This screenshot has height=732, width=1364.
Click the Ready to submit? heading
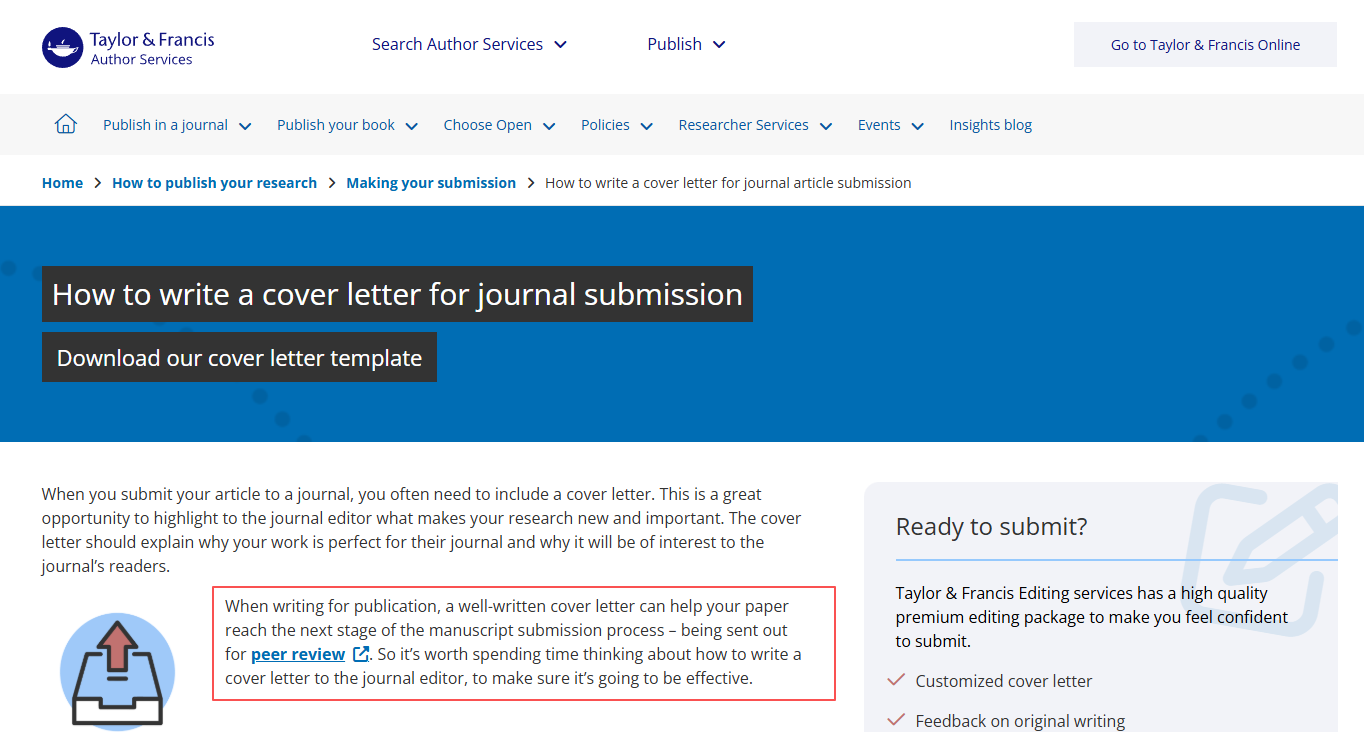[991, 527]
